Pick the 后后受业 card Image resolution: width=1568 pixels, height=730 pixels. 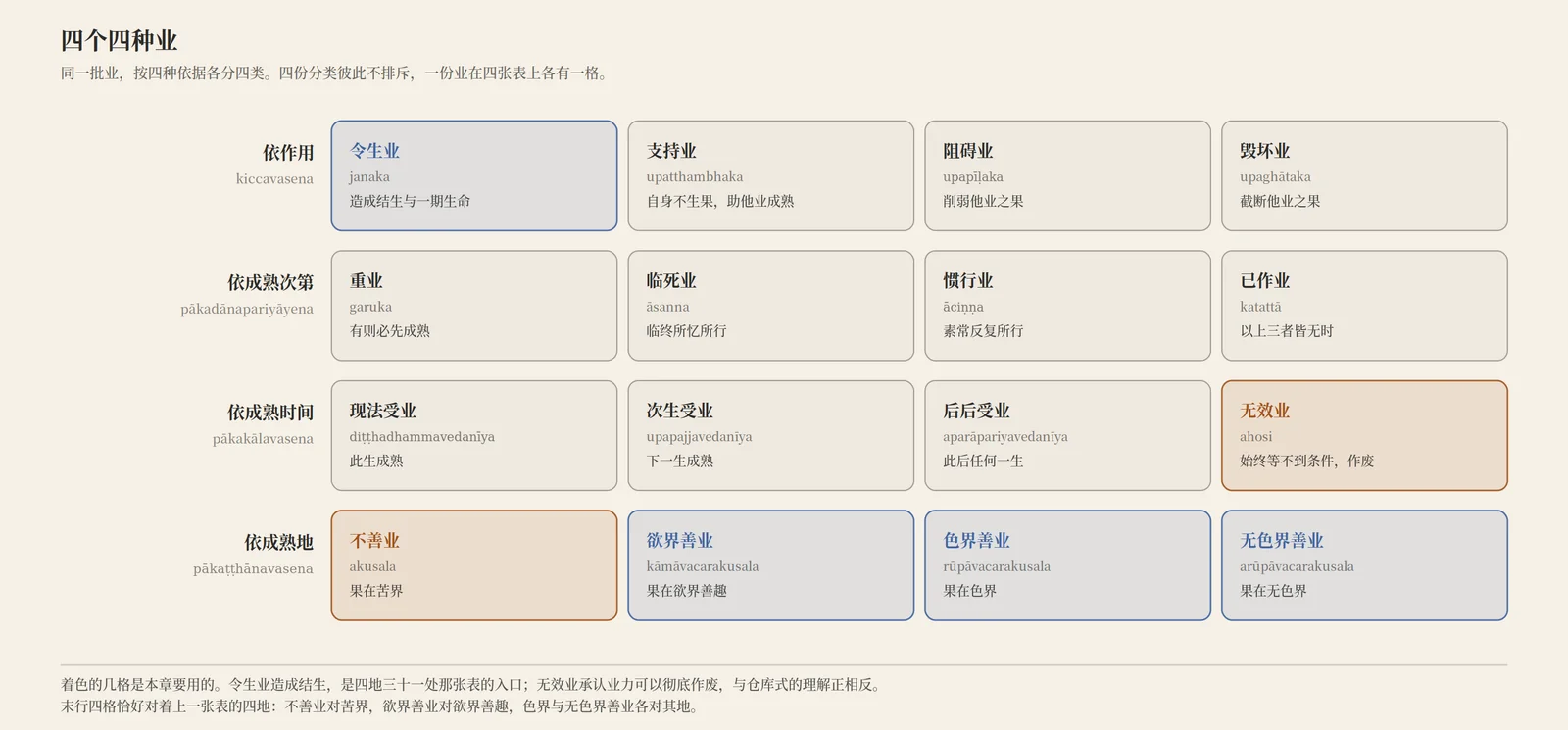pyautogui.click(x=1067, y=435)
